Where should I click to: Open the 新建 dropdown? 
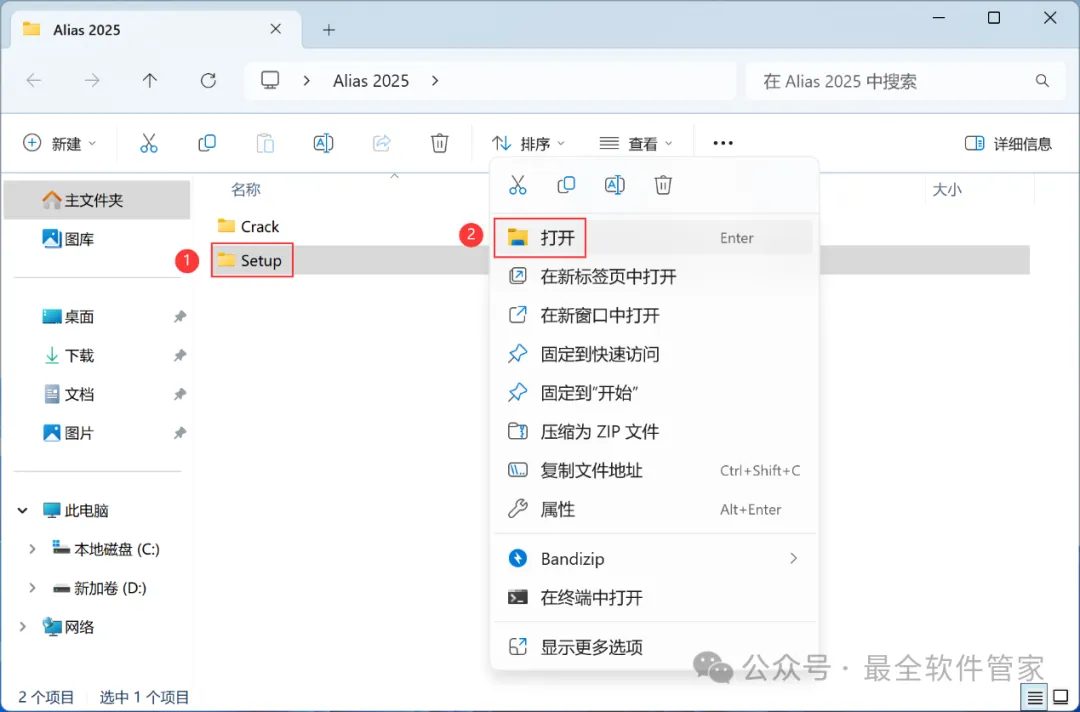pos(59,143)
